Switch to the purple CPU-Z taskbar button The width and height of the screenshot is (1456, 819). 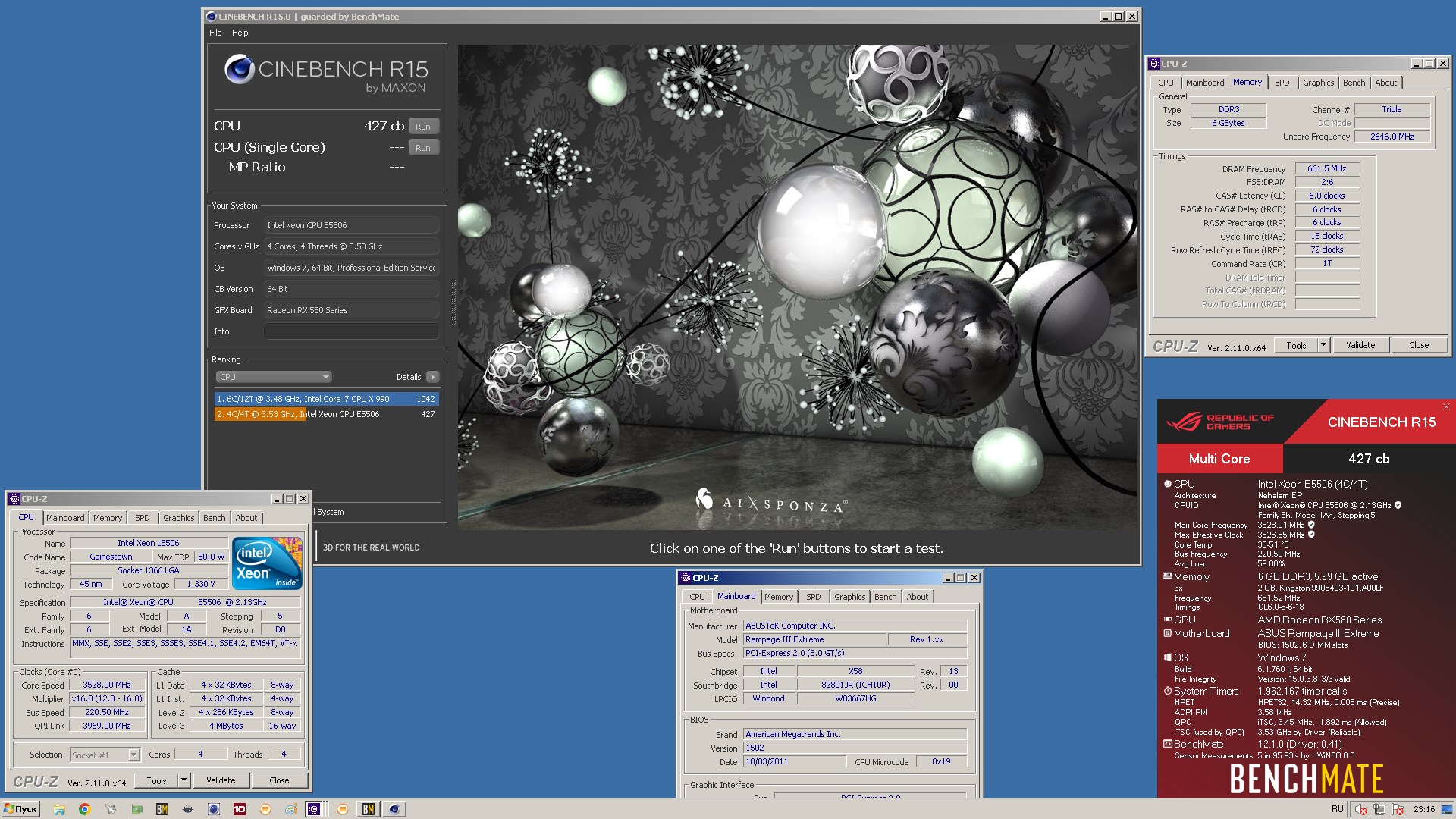click(315, 809)
